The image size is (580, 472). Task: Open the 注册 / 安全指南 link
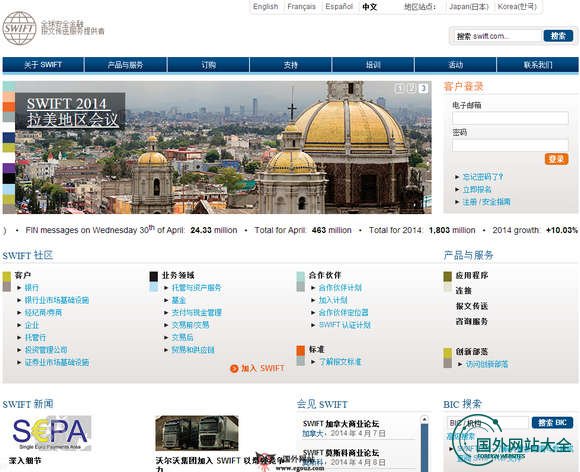point(486,202)
